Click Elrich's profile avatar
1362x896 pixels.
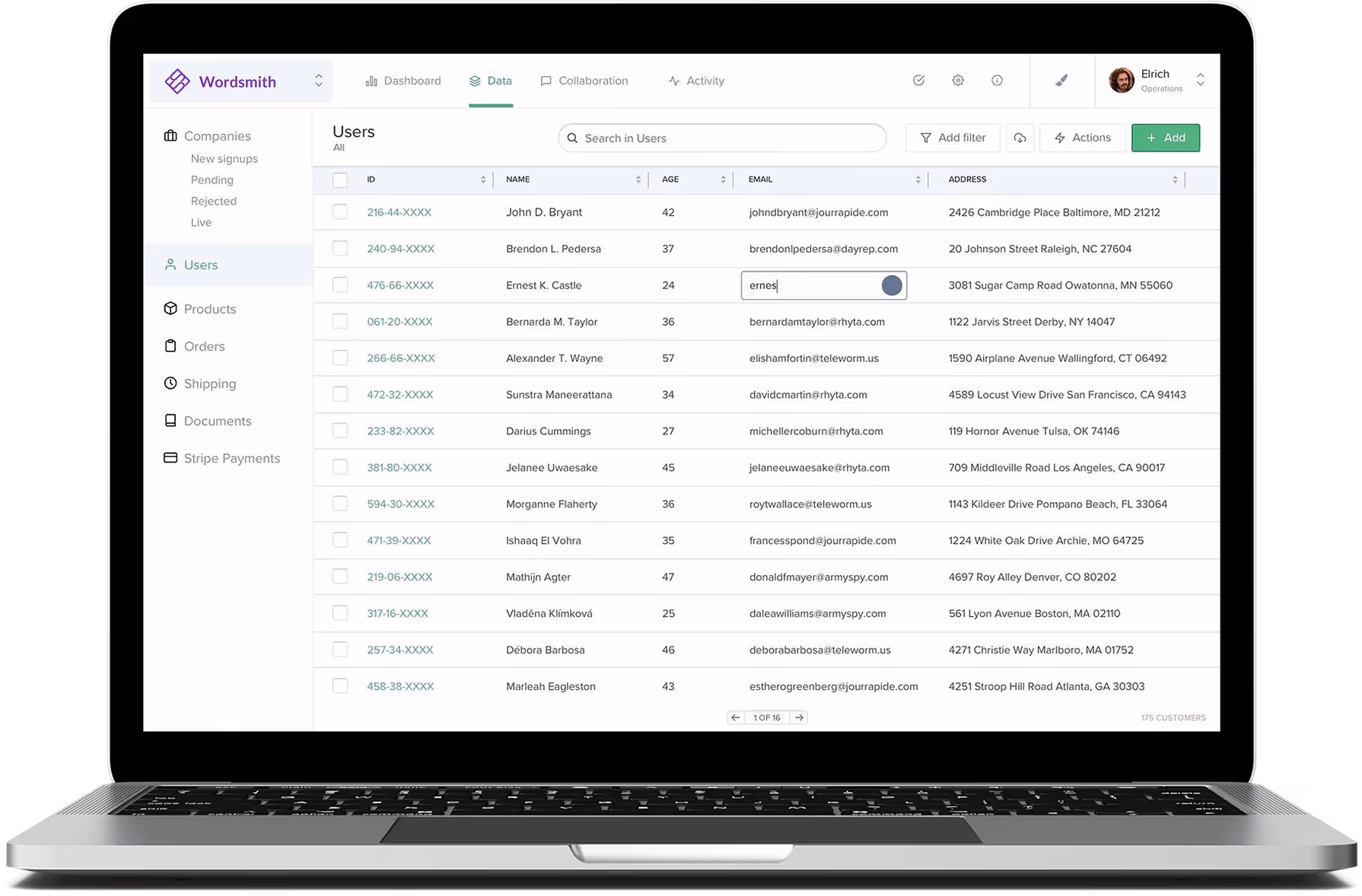[x=1122, y=80]
